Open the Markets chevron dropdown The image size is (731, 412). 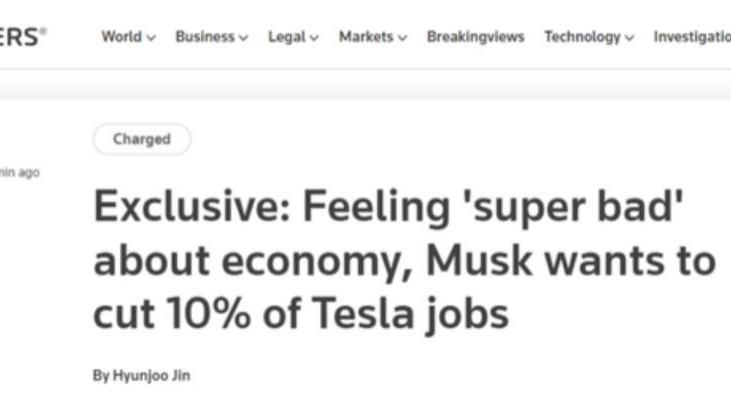(x=403, y=38)
